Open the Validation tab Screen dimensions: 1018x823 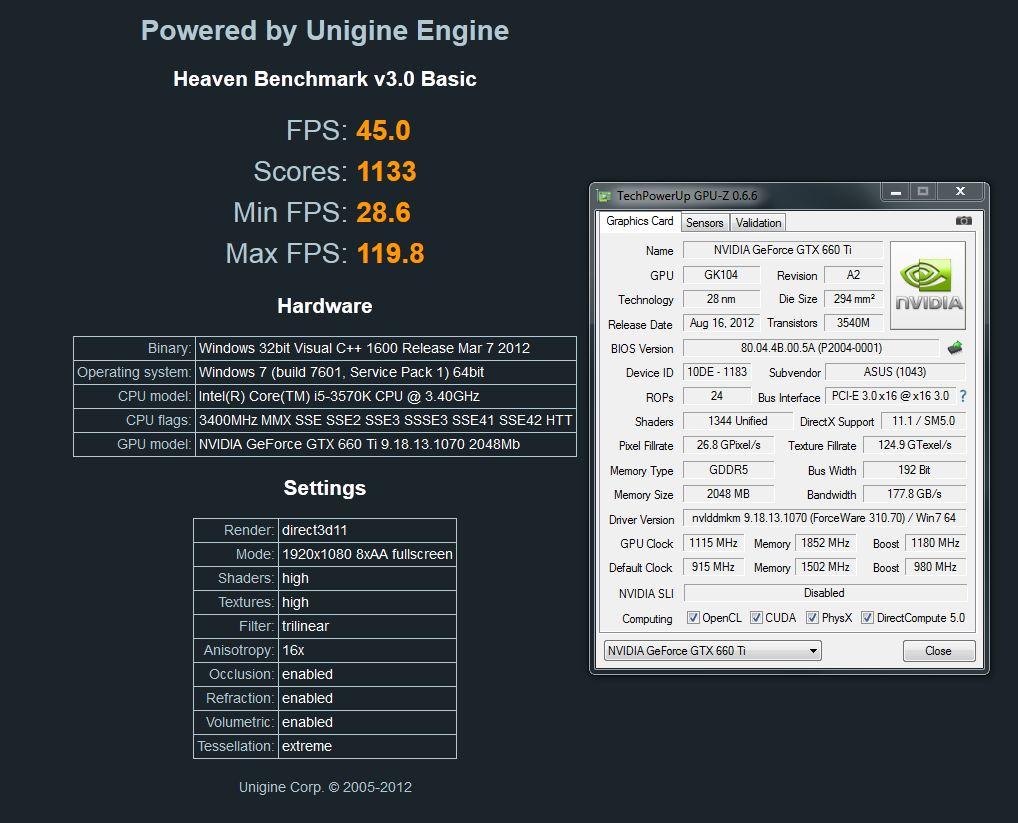click(x=758, y=223)
